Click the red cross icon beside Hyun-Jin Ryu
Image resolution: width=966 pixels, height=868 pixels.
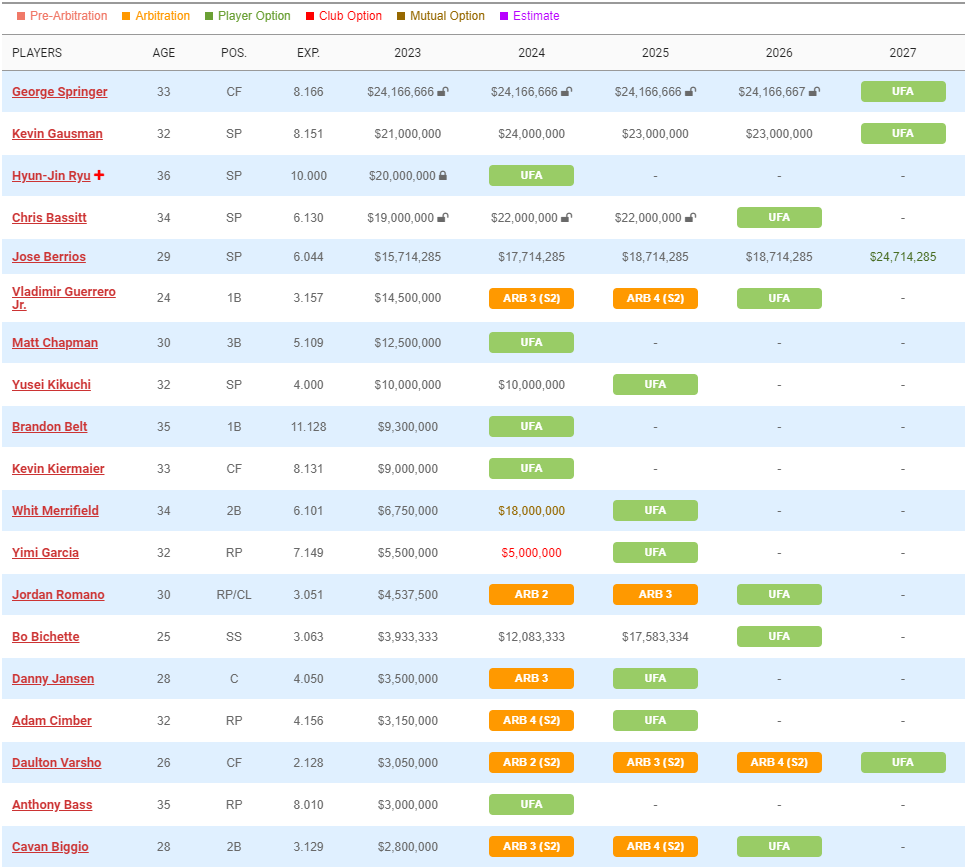(99, 175)
